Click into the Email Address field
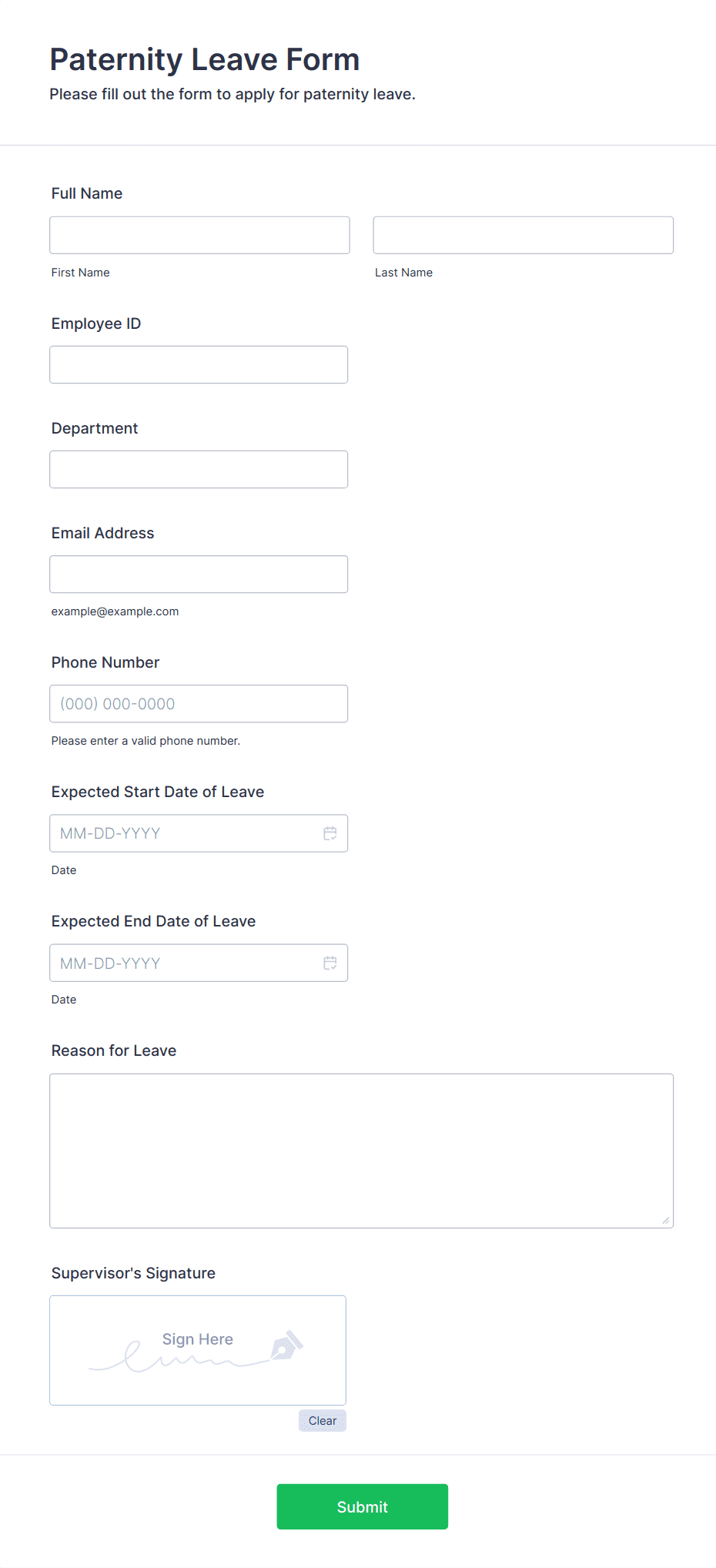Image resolution: width=716 pixels, height=1568 pixels. (x=199, y=574)
